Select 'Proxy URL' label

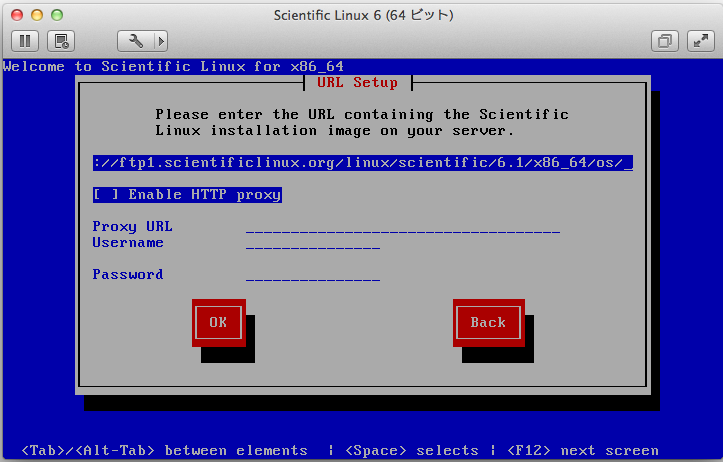click(x=132, y=226)
